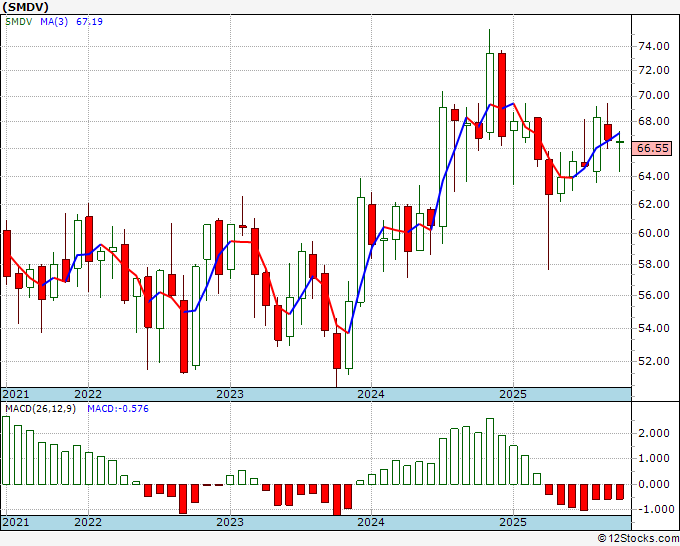
Task: Click the tallest candlestick peaking above 74.00
Action: pos(490,85)
